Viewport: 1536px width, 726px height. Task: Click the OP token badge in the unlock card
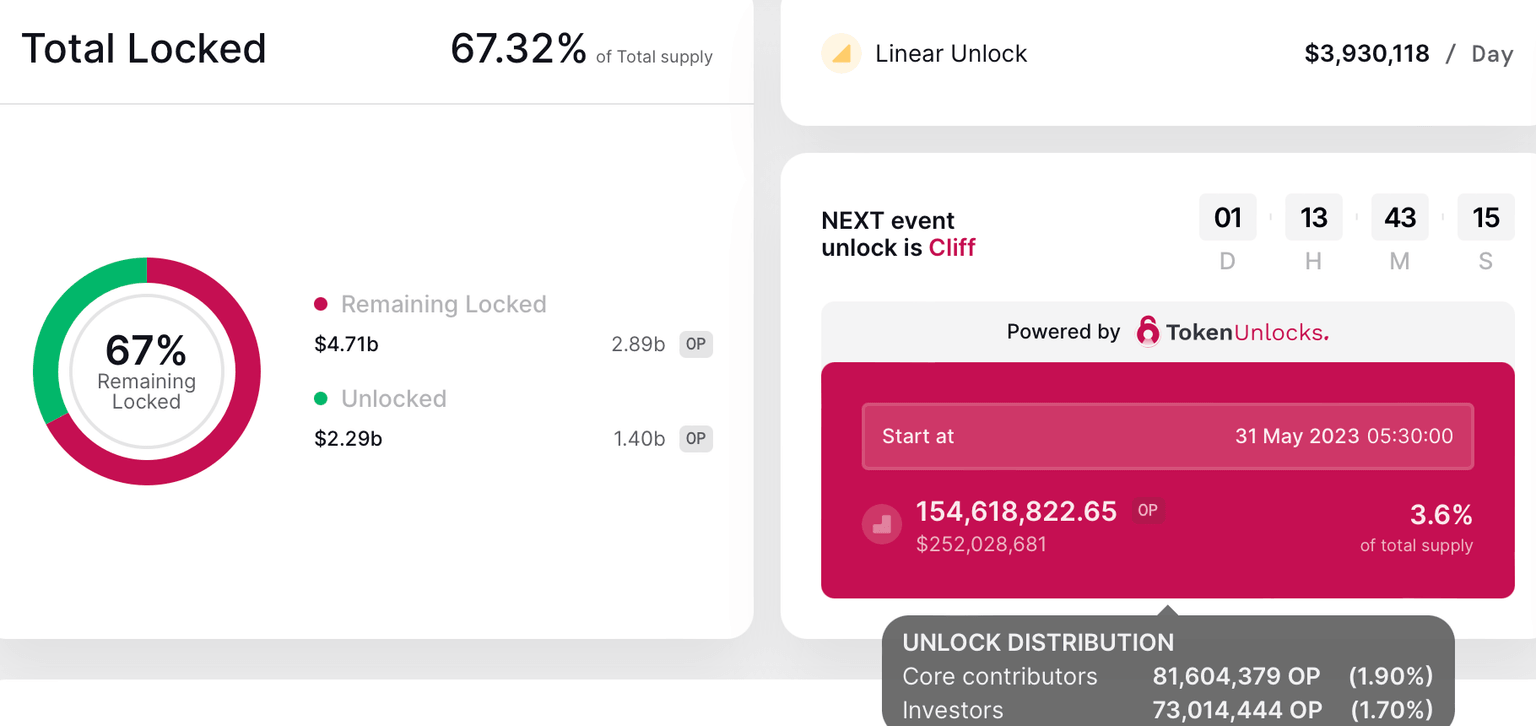click(1148, 510)
